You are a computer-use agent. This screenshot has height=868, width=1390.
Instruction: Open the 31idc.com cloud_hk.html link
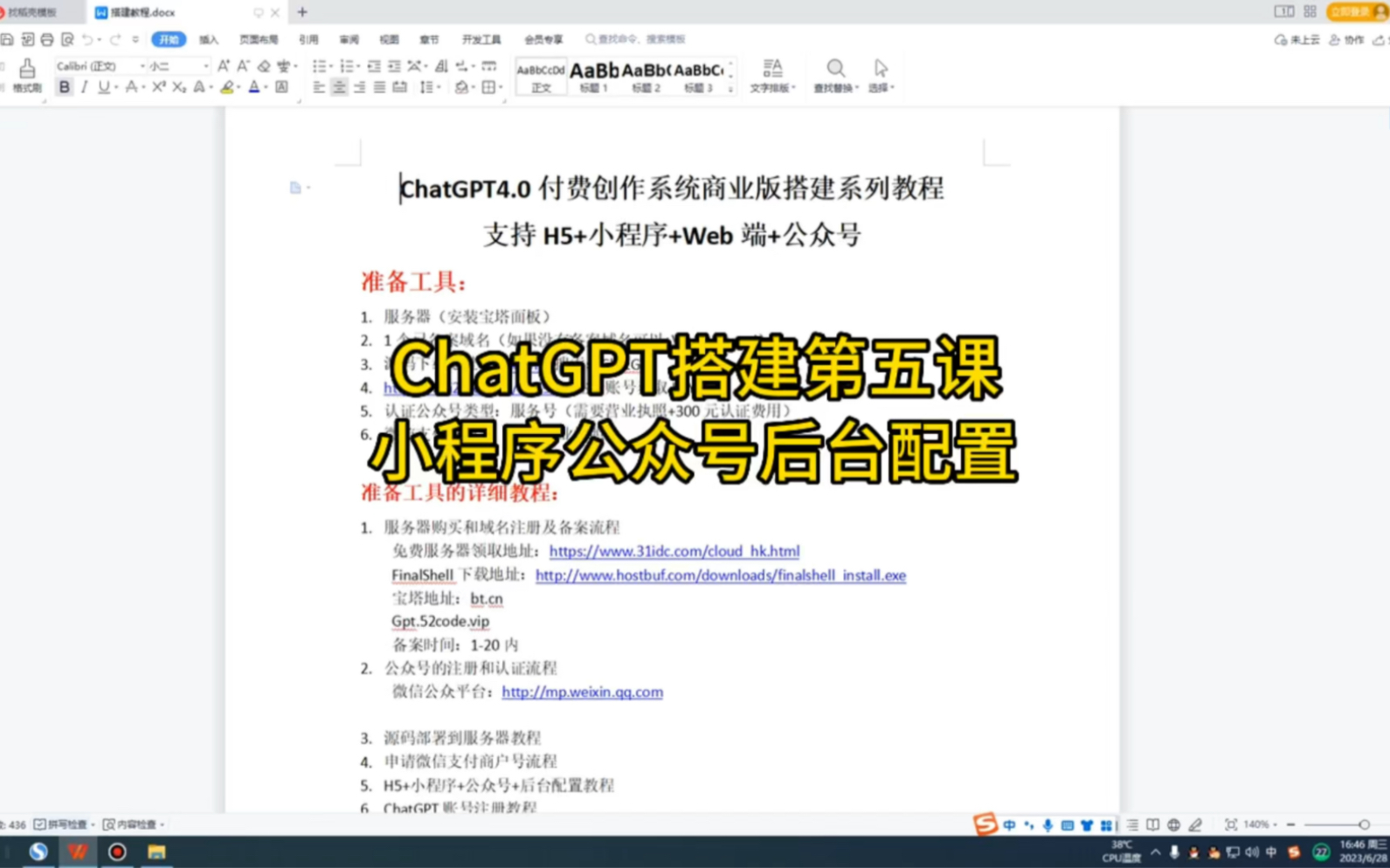(x=674, y=551)
